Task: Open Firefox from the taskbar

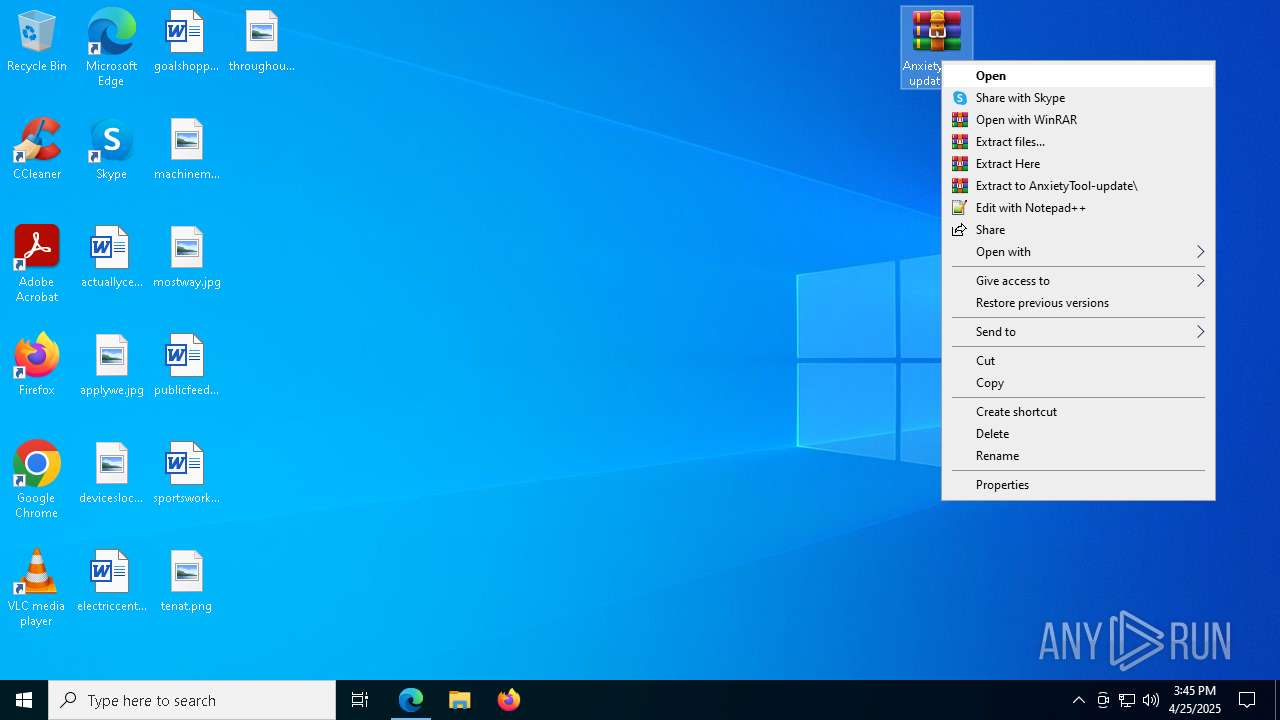Action: tap(509, 700)
